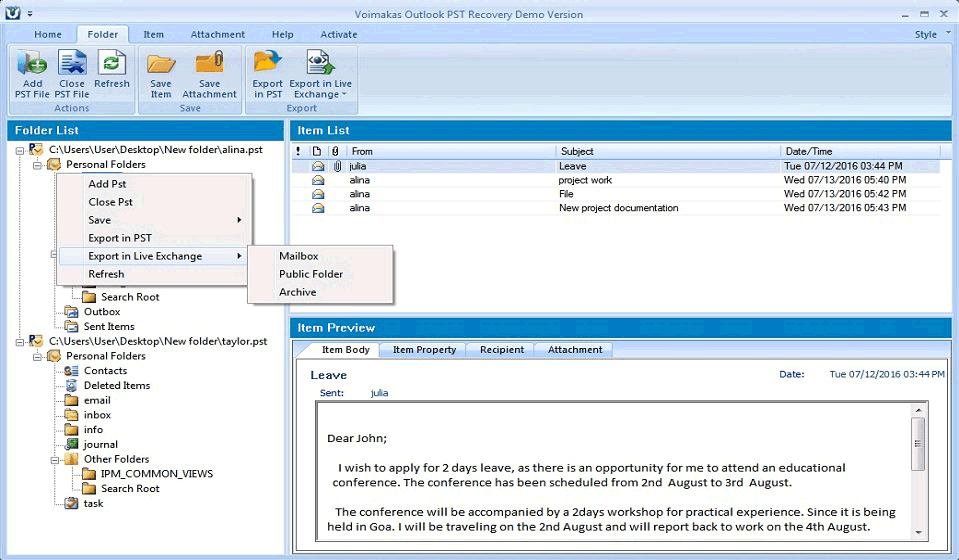
Task: Collapse Personal Folders under alina.pst
Action: tap(37, 165)
